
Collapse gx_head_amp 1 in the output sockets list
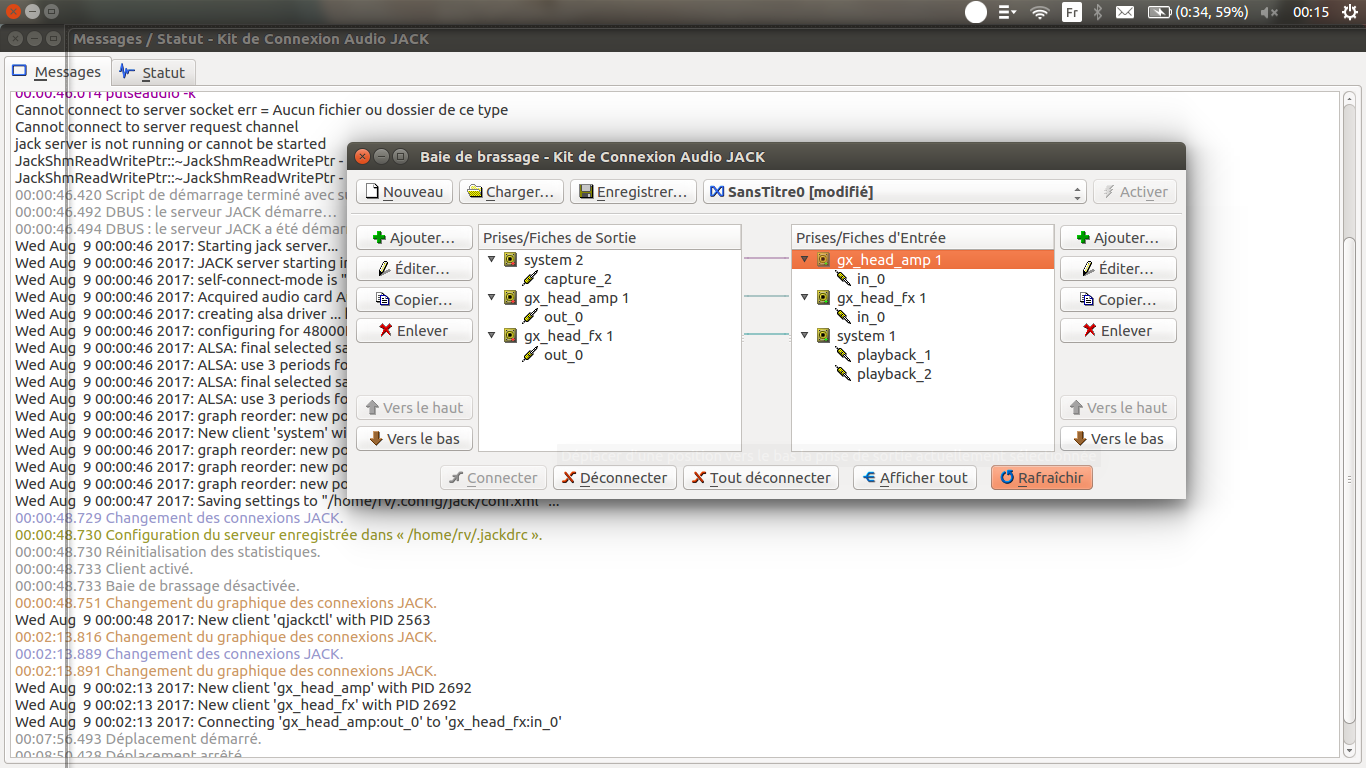tap(491, 298)
